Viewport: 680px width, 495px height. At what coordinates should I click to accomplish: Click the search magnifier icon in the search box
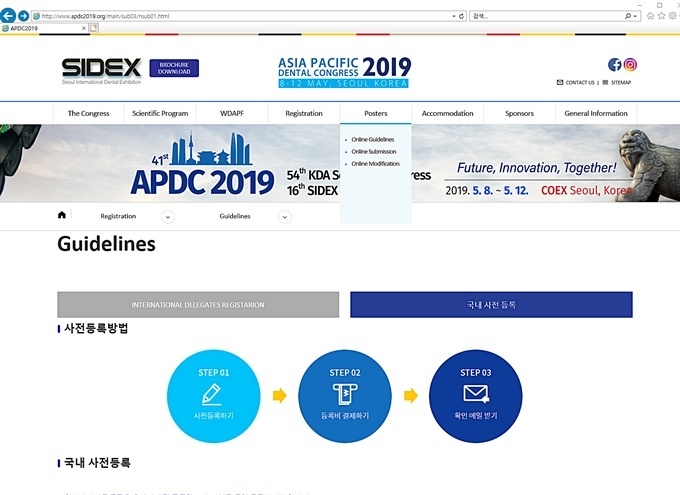coord(628,16)
